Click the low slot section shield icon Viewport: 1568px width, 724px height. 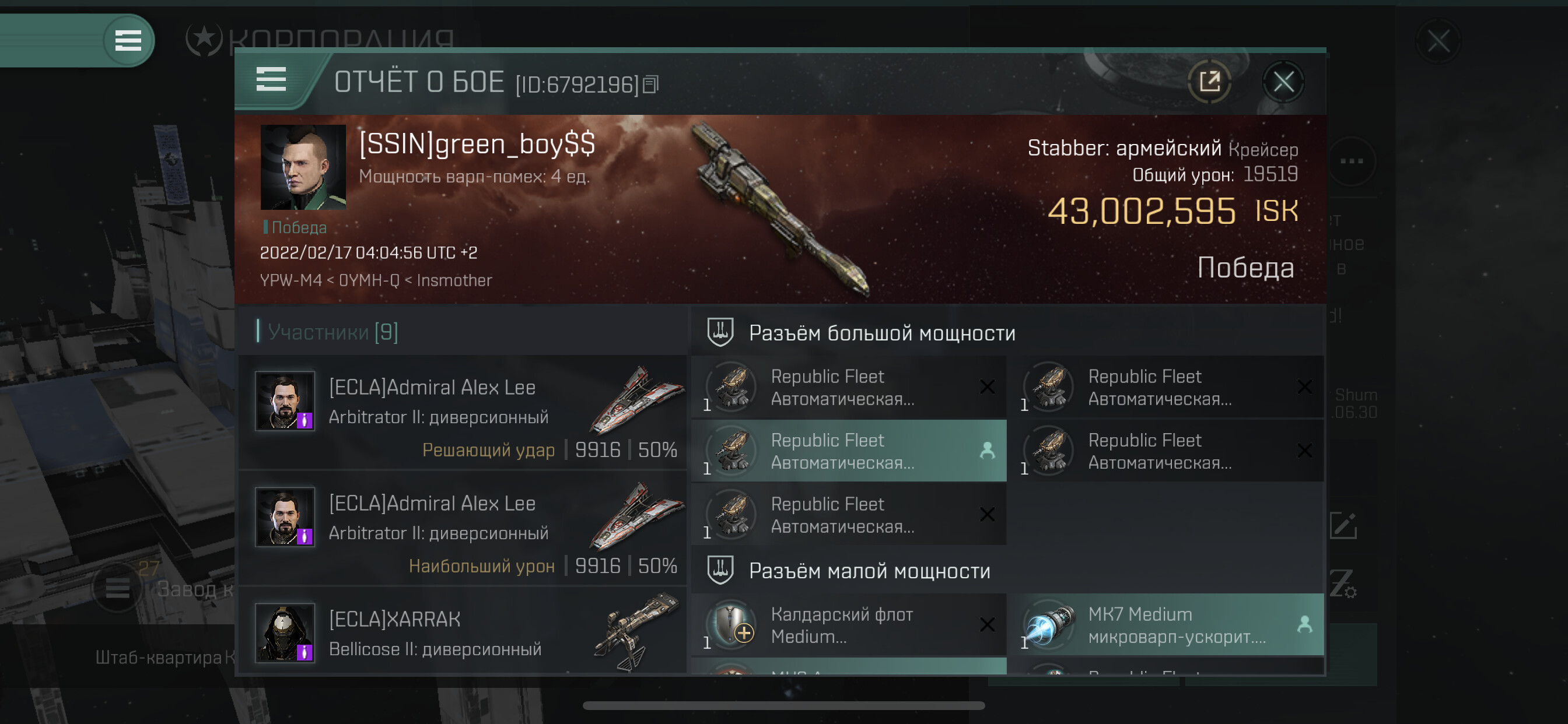point(720,570)
